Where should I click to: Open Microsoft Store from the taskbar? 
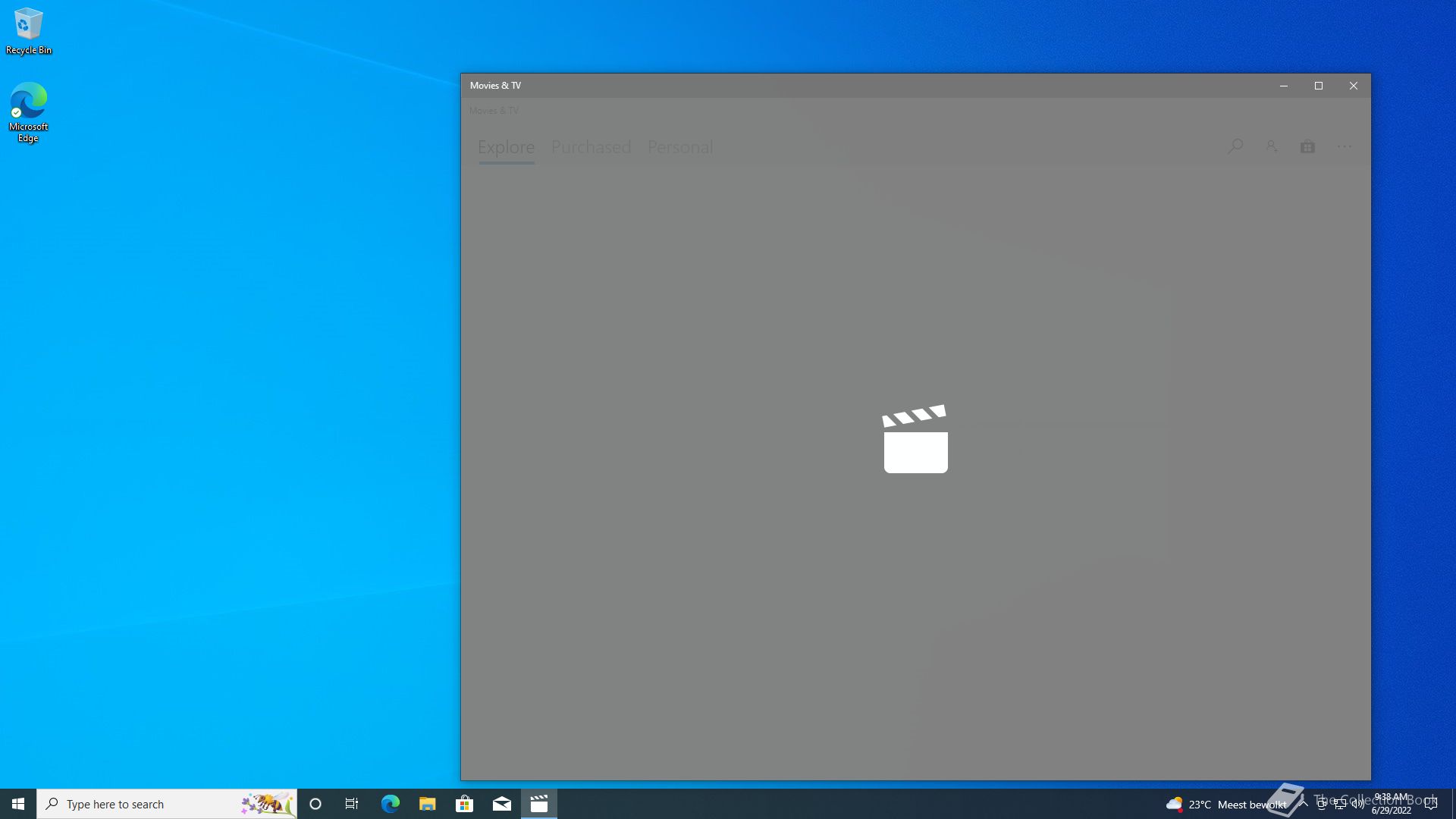(x=465, y=804)
